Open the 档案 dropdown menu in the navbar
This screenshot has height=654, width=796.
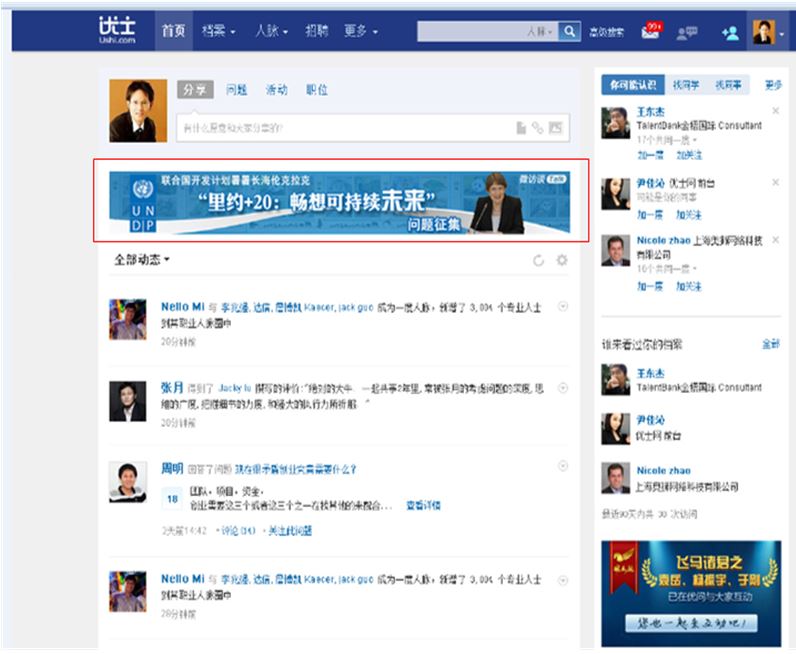click(218, 32)
